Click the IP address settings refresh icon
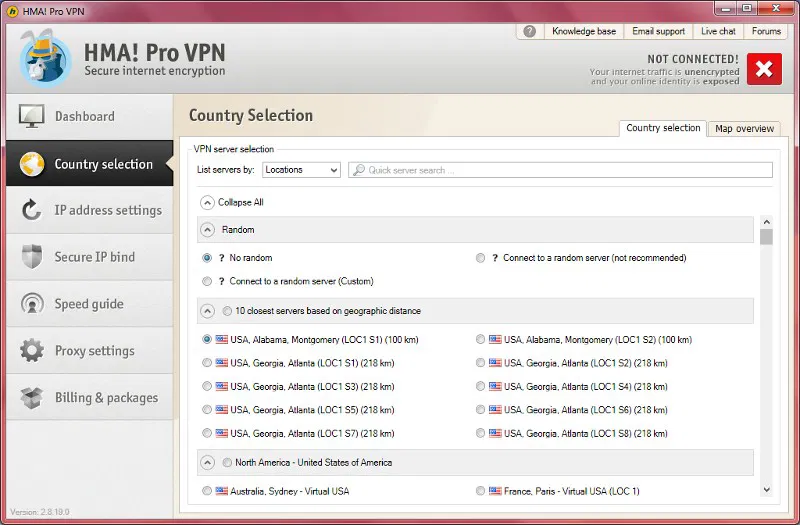Image resolution: width=800 pixels, height=525 pixels. tap(32, 210)
